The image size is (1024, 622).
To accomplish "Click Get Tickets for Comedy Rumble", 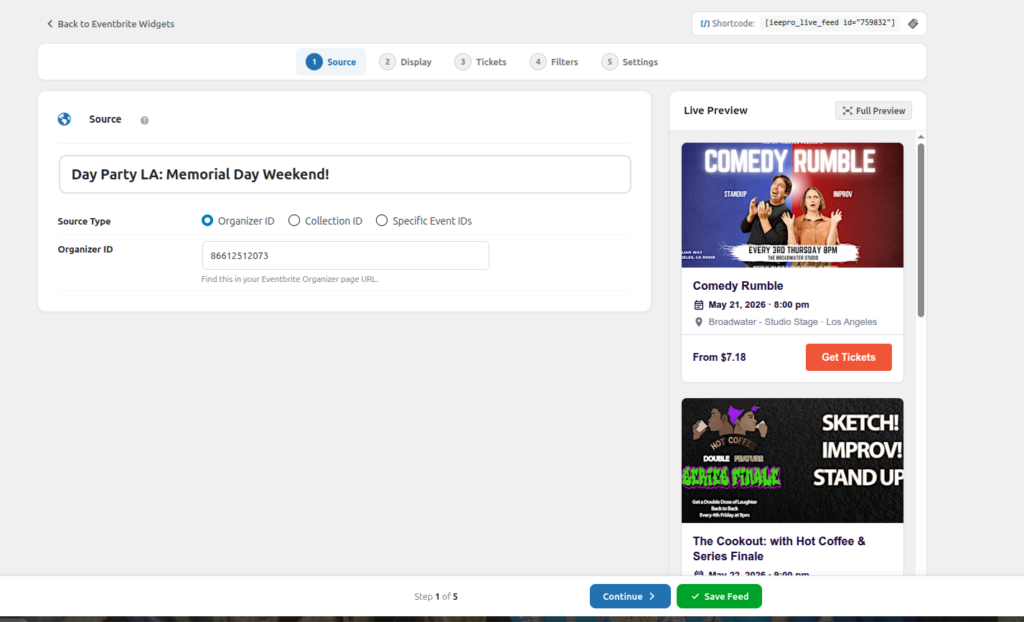I will click(848, 357).
